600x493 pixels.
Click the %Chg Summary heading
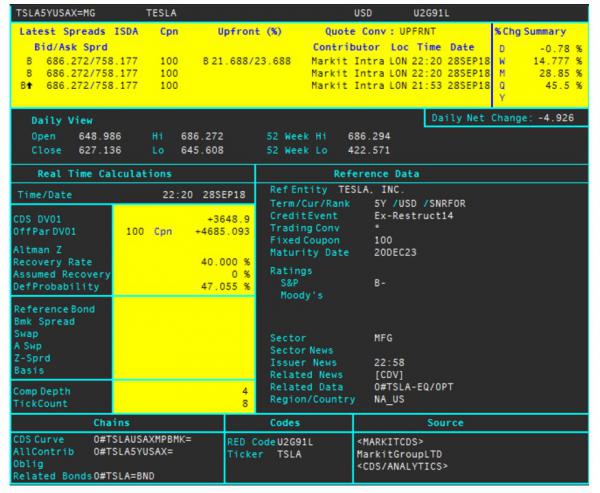click(530, 31)
